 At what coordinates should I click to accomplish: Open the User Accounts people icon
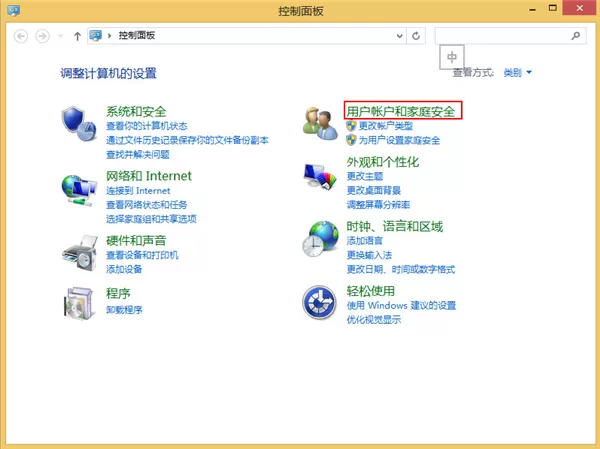click(320, 123)
